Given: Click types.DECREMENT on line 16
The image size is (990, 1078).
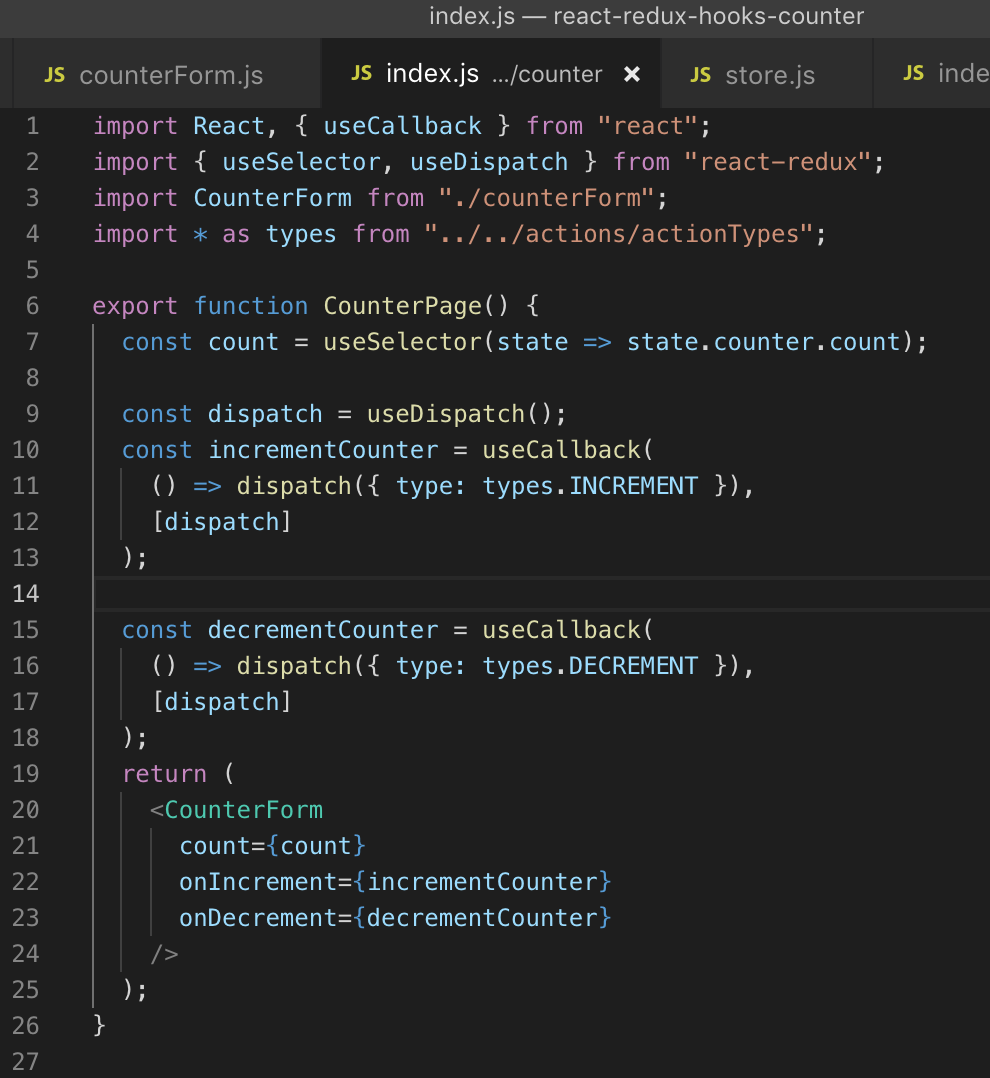Looking at the screenshot, I should click(590, 666).
